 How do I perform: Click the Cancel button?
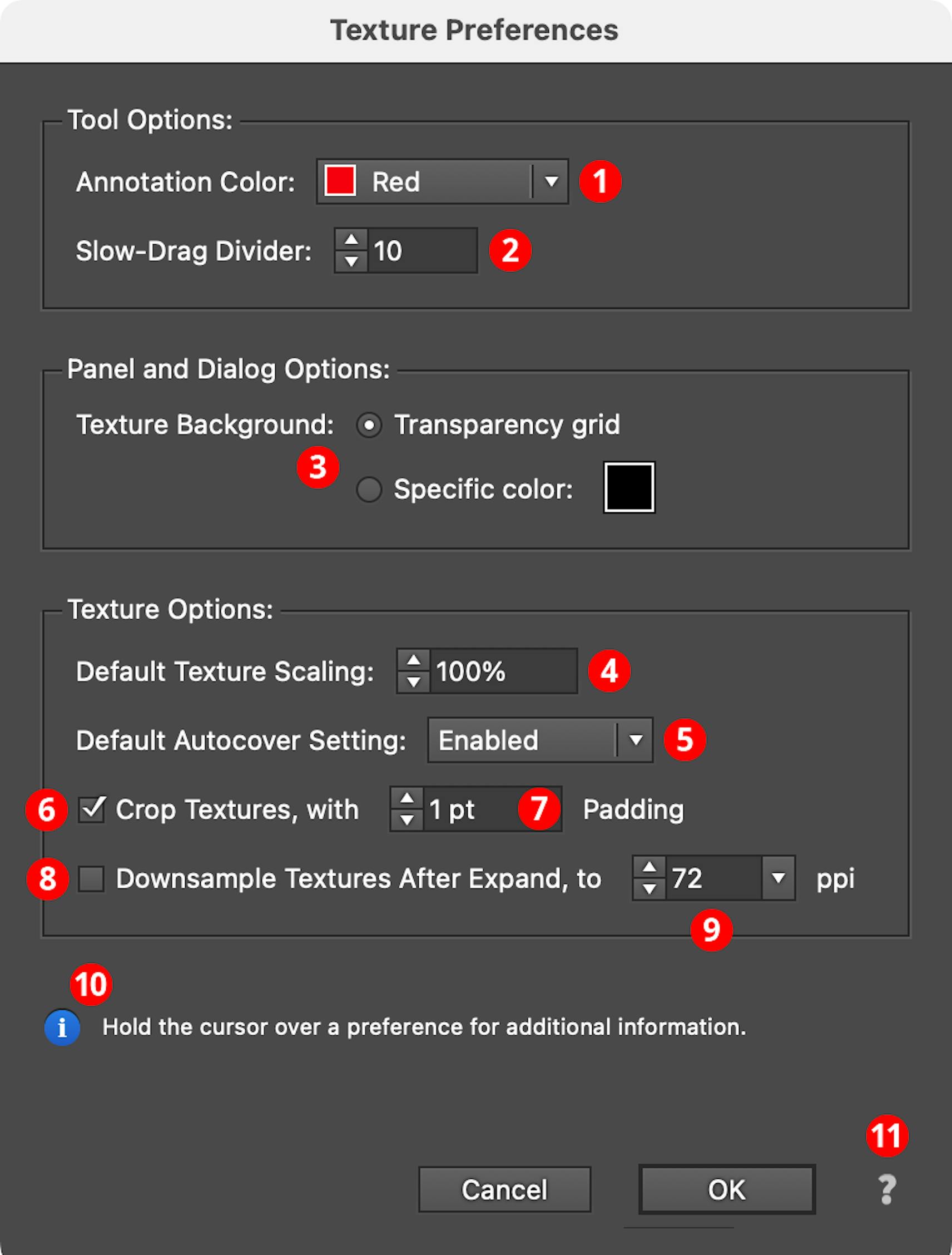[504, 1189]
